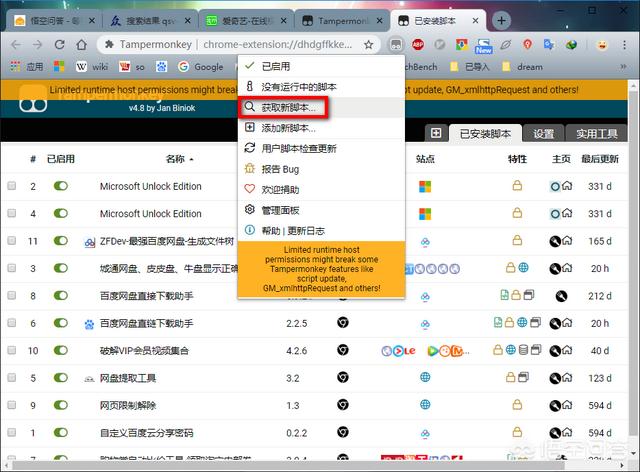Open the script 网页限制解除

click(x=128, y=405)
